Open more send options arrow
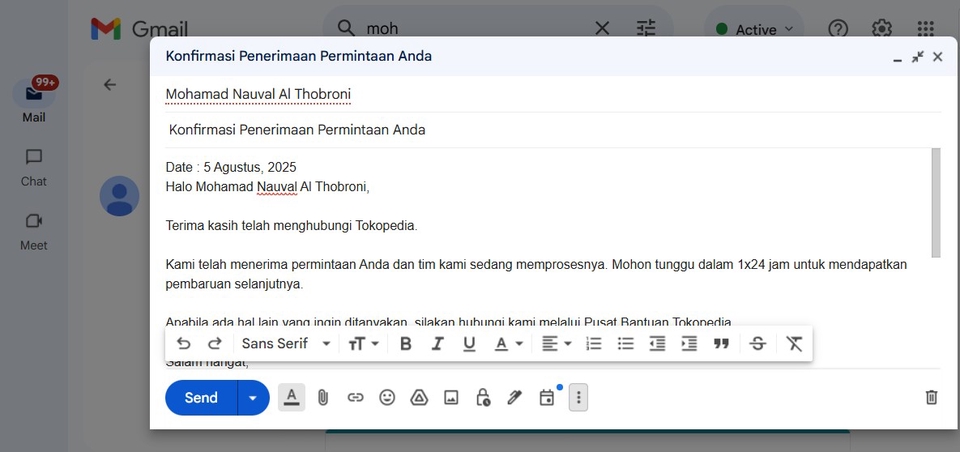 click(x=253, y=398)
